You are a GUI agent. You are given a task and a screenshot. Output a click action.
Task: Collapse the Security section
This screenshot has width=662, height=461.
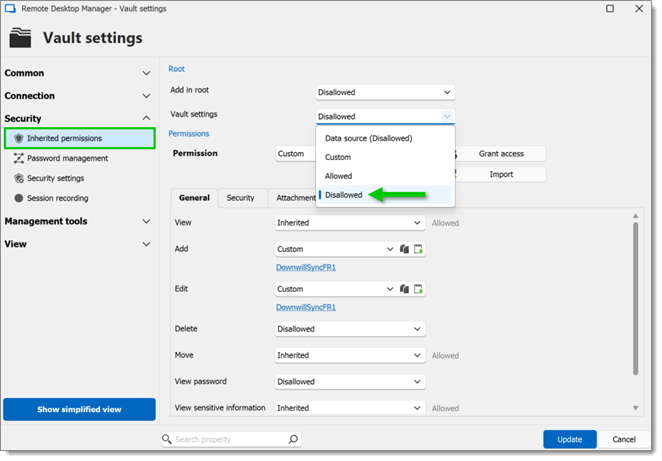point(146,118)
